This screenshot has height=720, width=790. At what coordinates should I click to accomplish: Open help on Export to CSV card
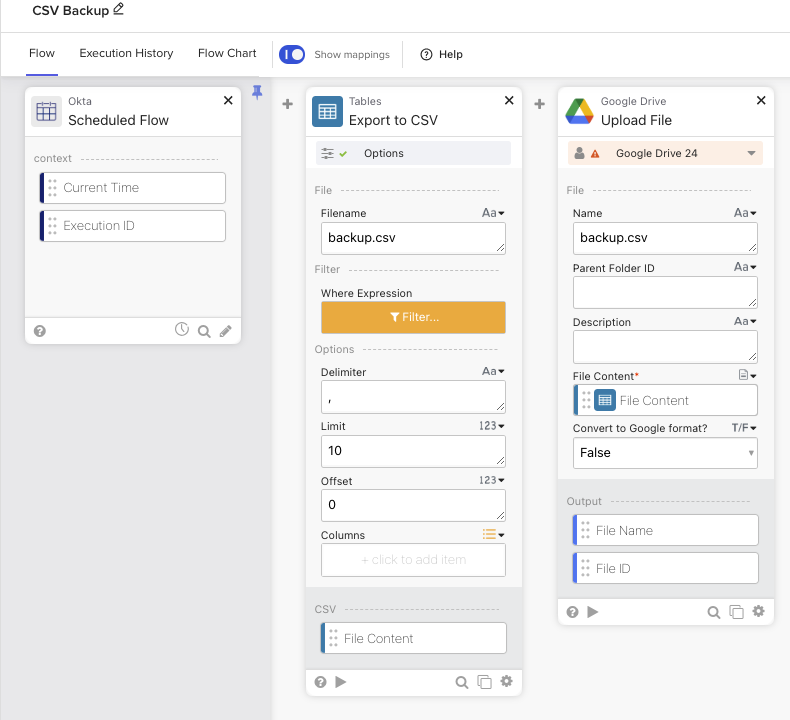(x=320, y=682)
